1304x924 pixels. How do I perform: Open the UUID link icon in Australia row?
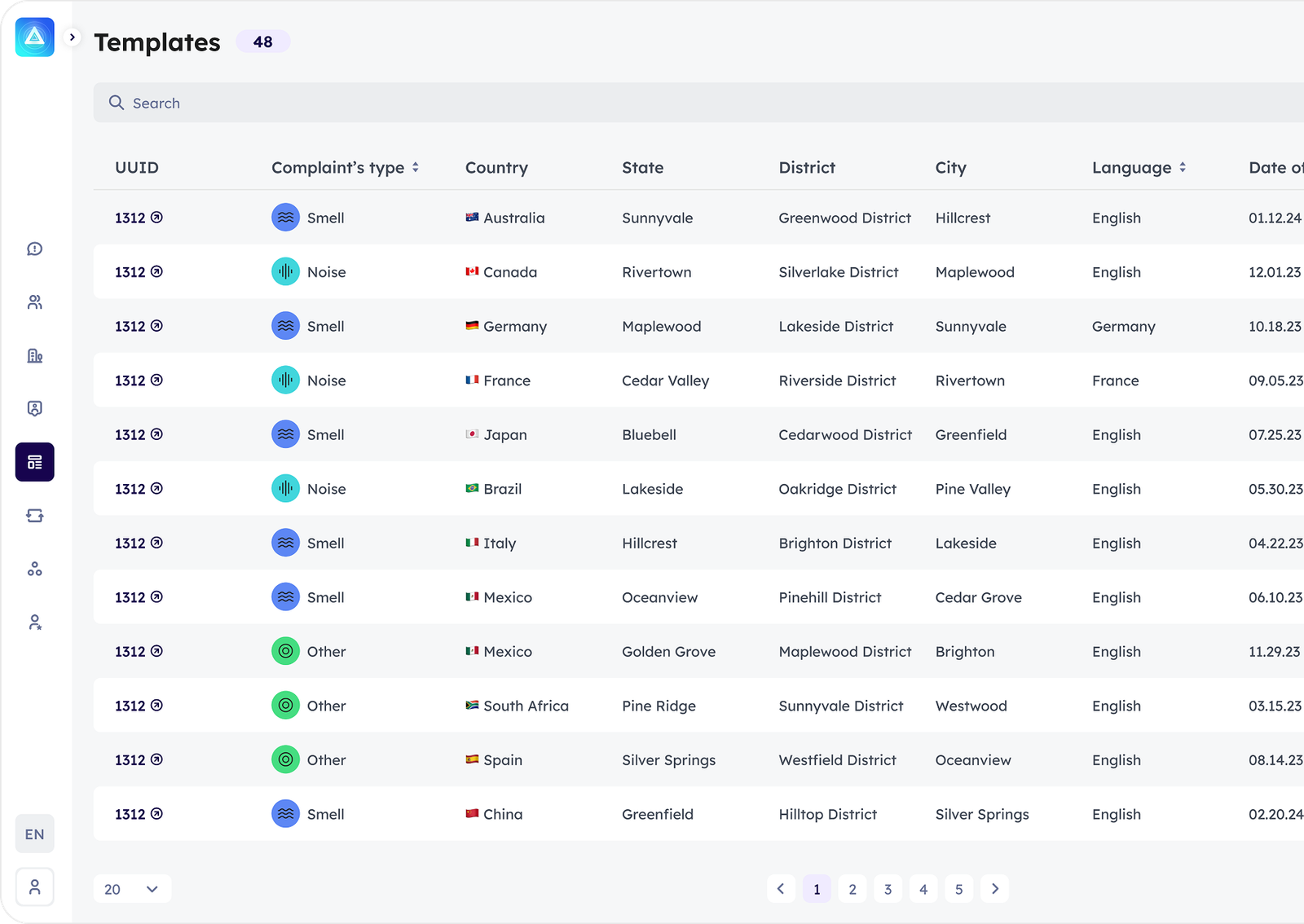click(157, 218)
